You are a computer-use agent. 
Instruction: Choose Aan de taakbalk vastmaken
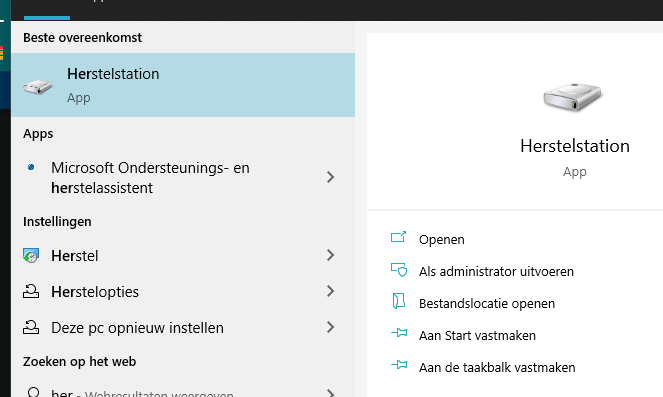[x=497, y=367]
